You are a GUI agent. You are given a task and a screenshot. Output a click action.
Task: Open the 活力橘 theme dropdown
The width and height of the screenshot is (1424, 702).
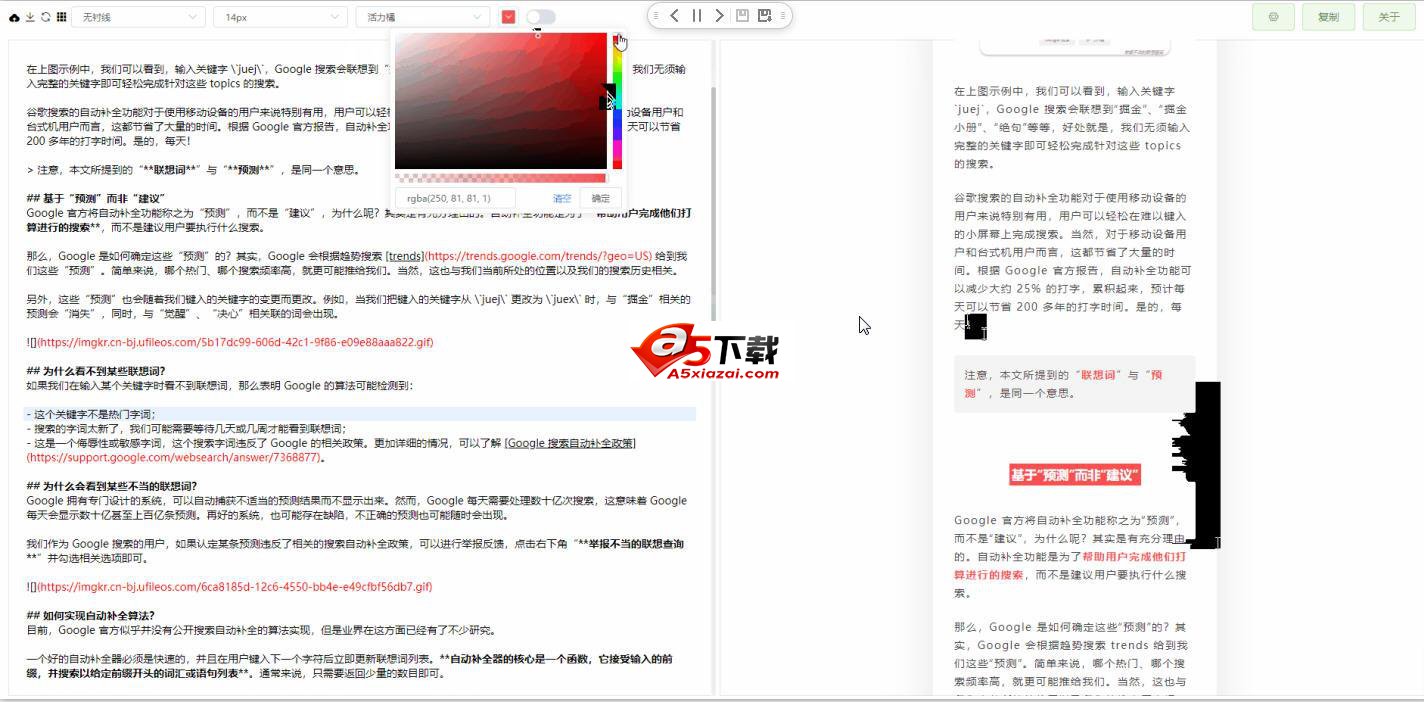pos(422,16)
